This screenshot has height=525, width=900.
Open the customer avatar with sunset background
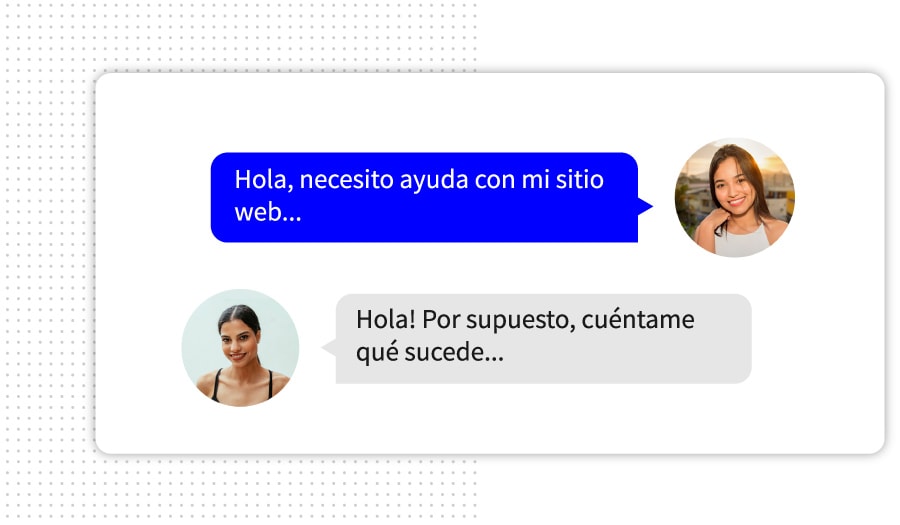point(735,197)
